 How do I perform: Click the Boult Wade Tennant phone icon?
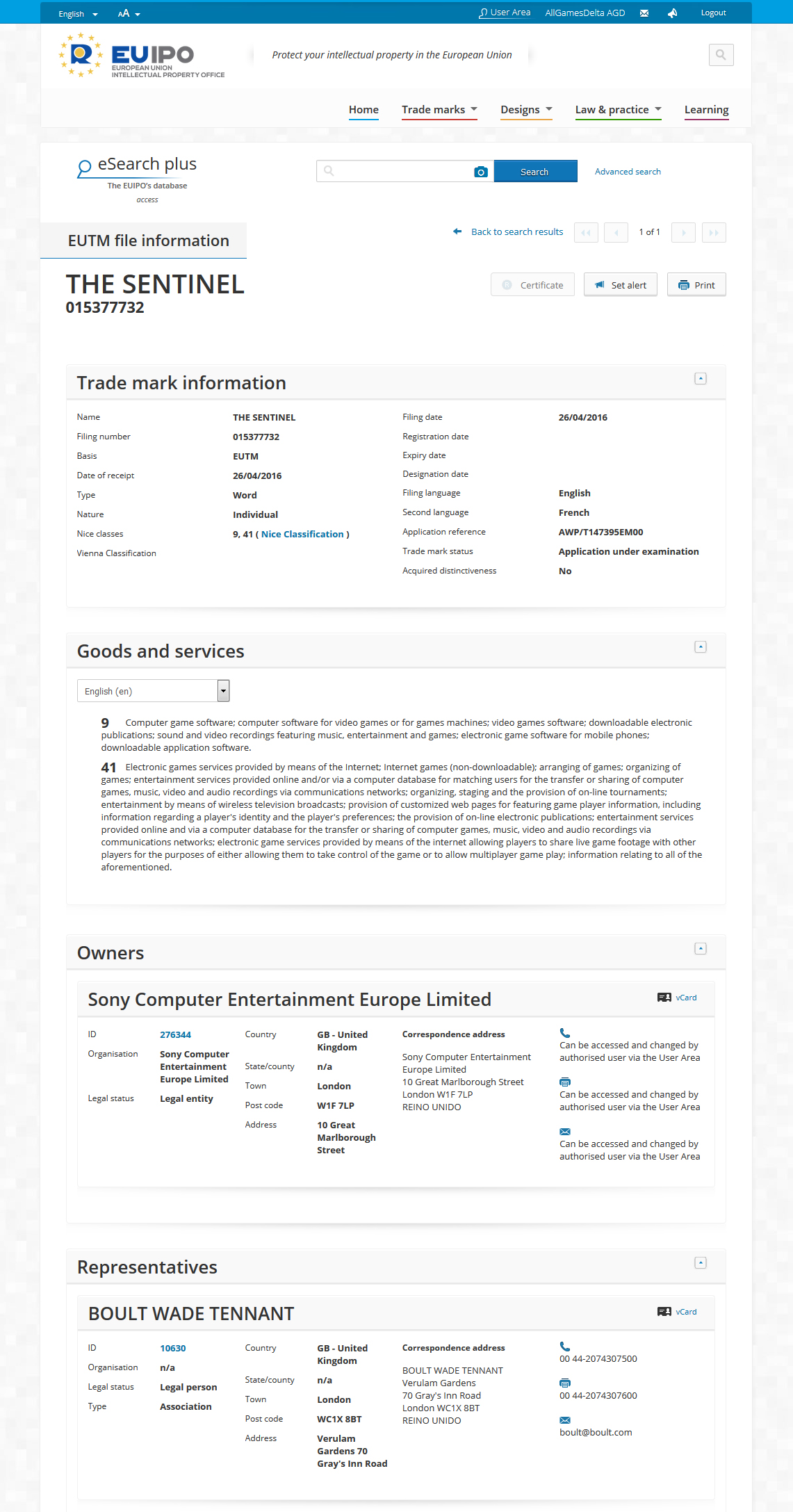point(565,1347)
